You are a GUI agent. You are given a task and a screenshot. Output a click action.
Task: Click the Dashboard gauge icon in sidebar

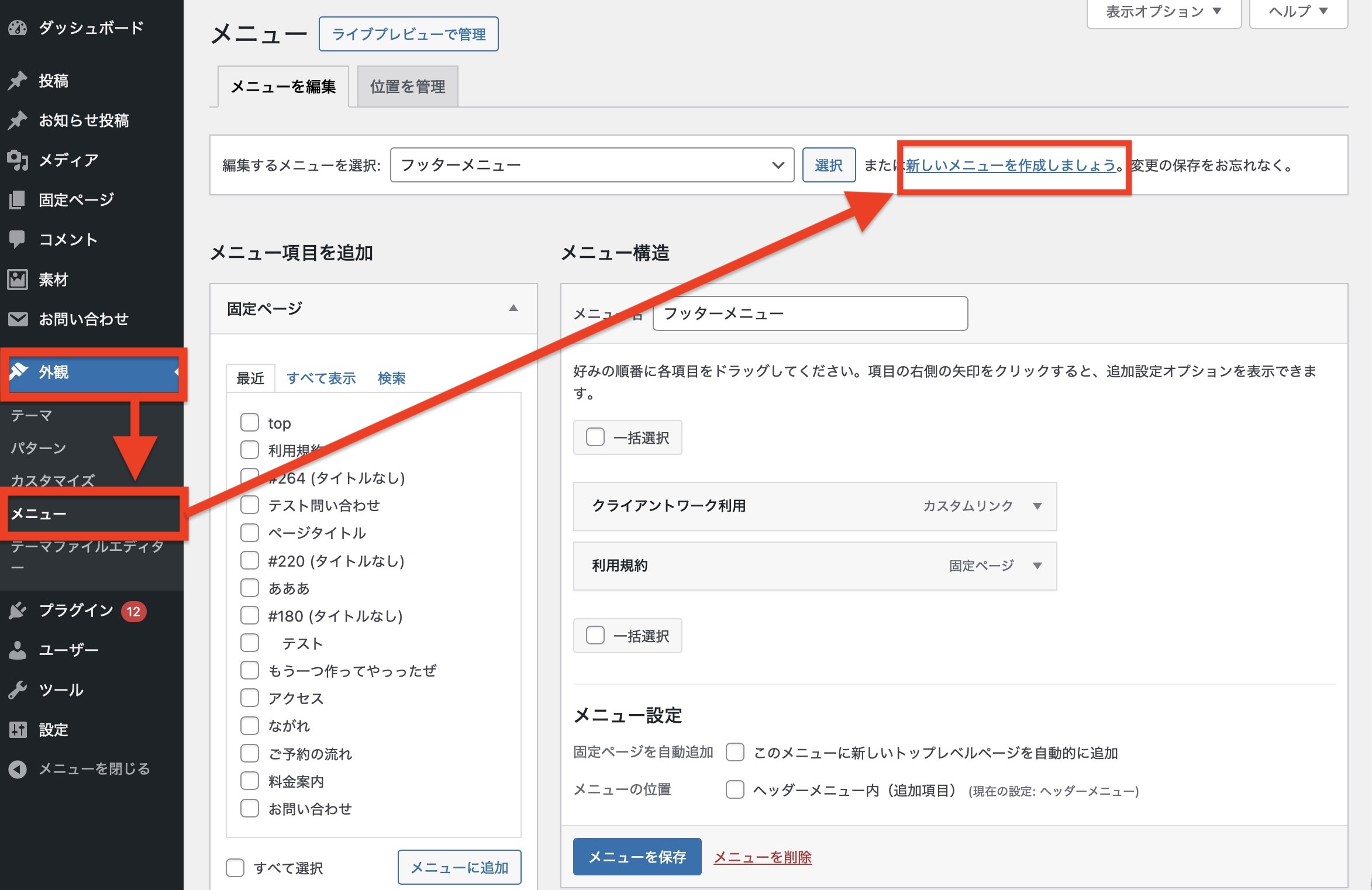[18, 27]
